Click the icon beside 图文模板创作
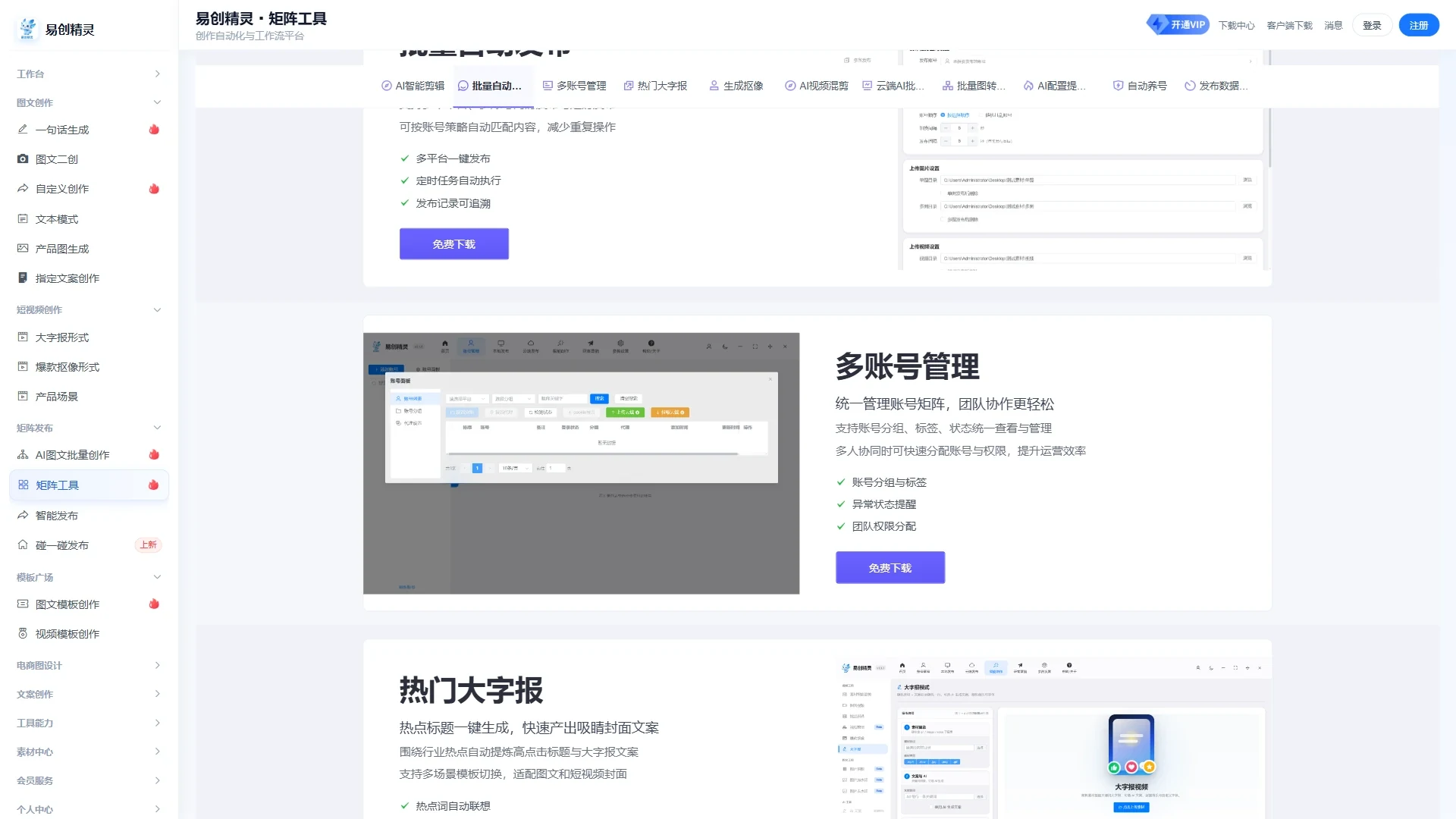This screenshot has width=1456, height=819. 23,604
